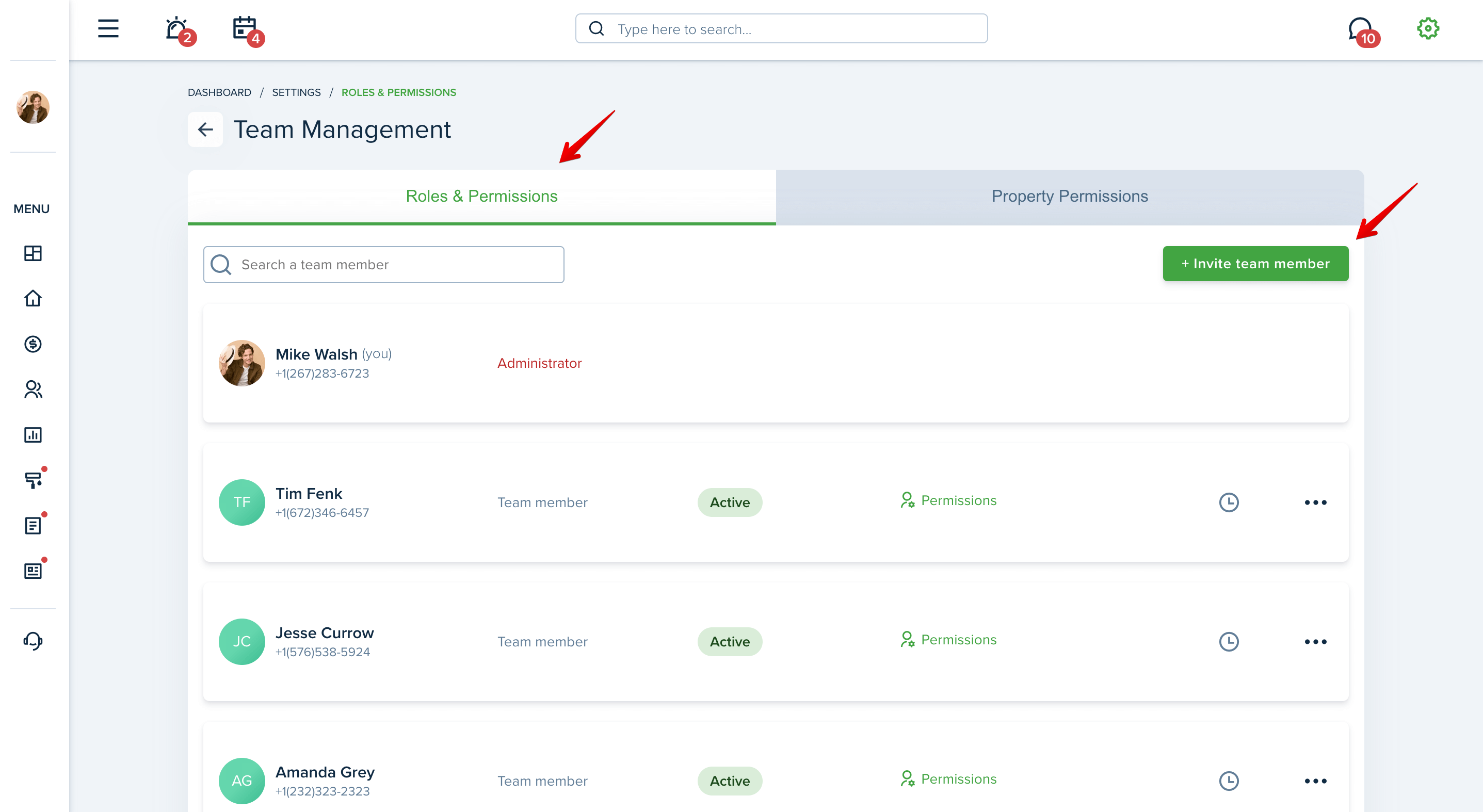
Task: Click phone number +1(672)346-6457
Action: click(x=323, y=513)
